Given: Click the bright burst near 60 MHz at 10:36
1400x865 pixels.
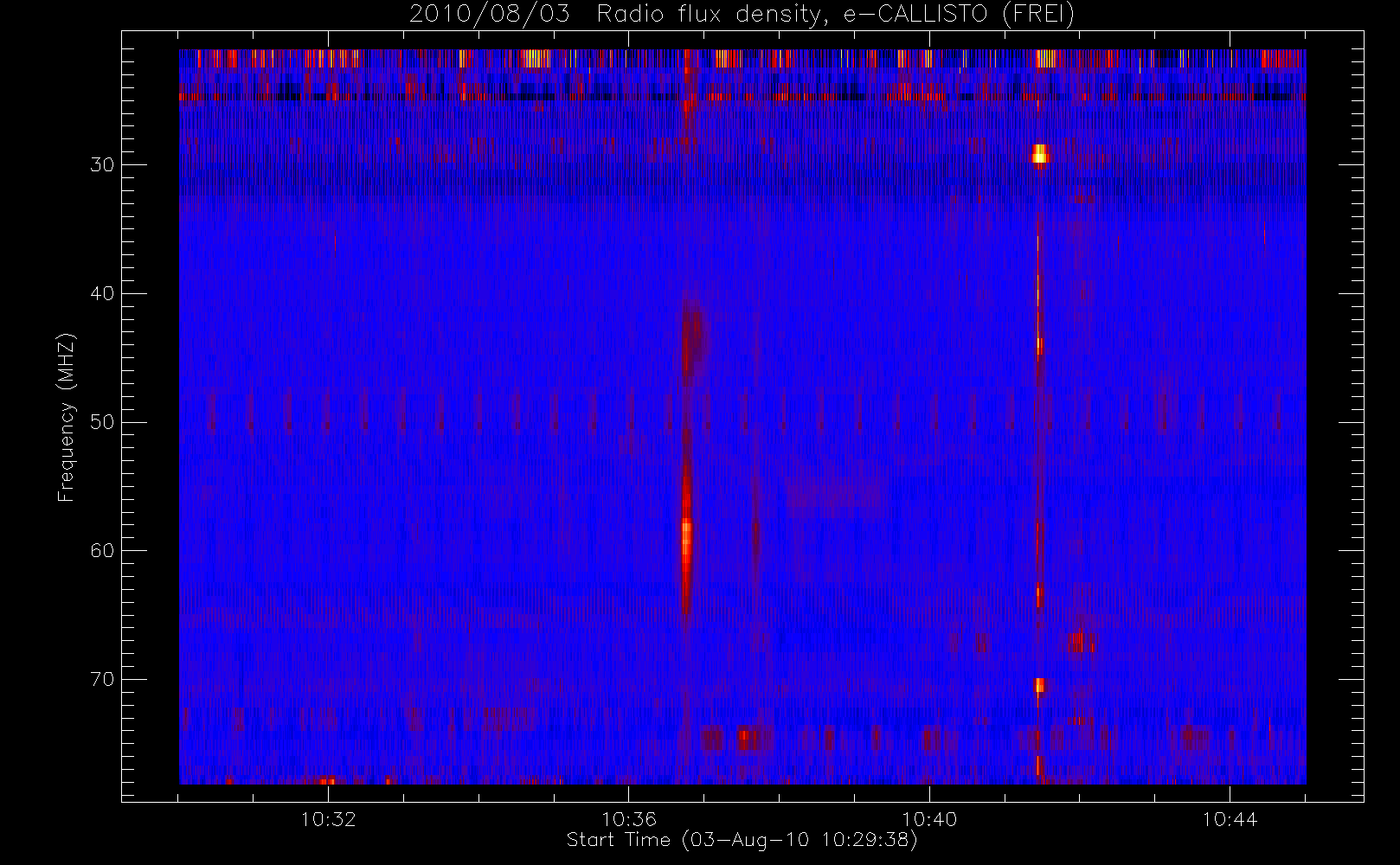Looking at the screenshot, I should pos(687,541).
